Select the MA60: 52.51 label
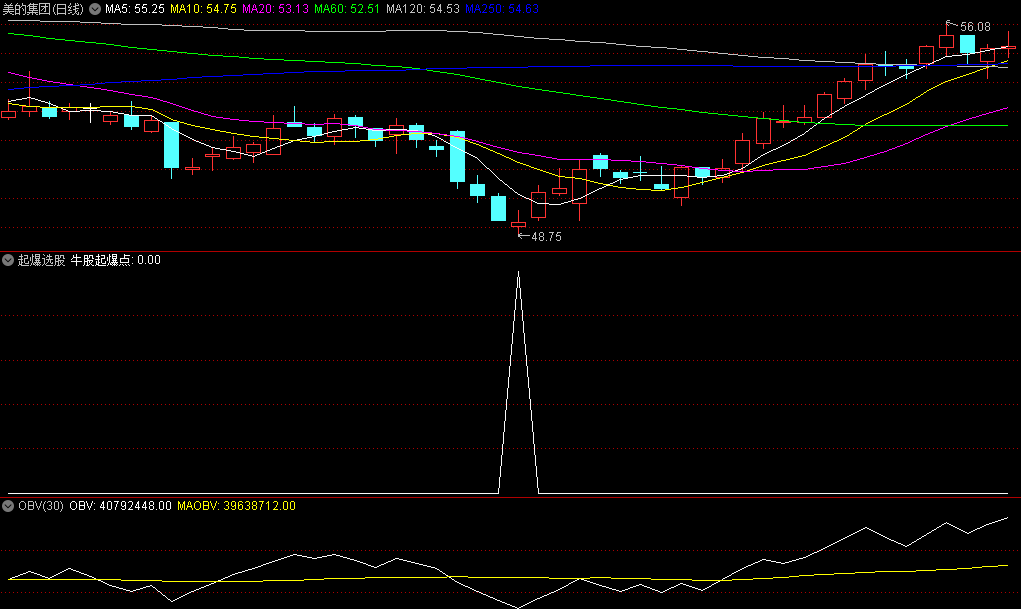The image size is (1021, 609). [x=347, y=9]
